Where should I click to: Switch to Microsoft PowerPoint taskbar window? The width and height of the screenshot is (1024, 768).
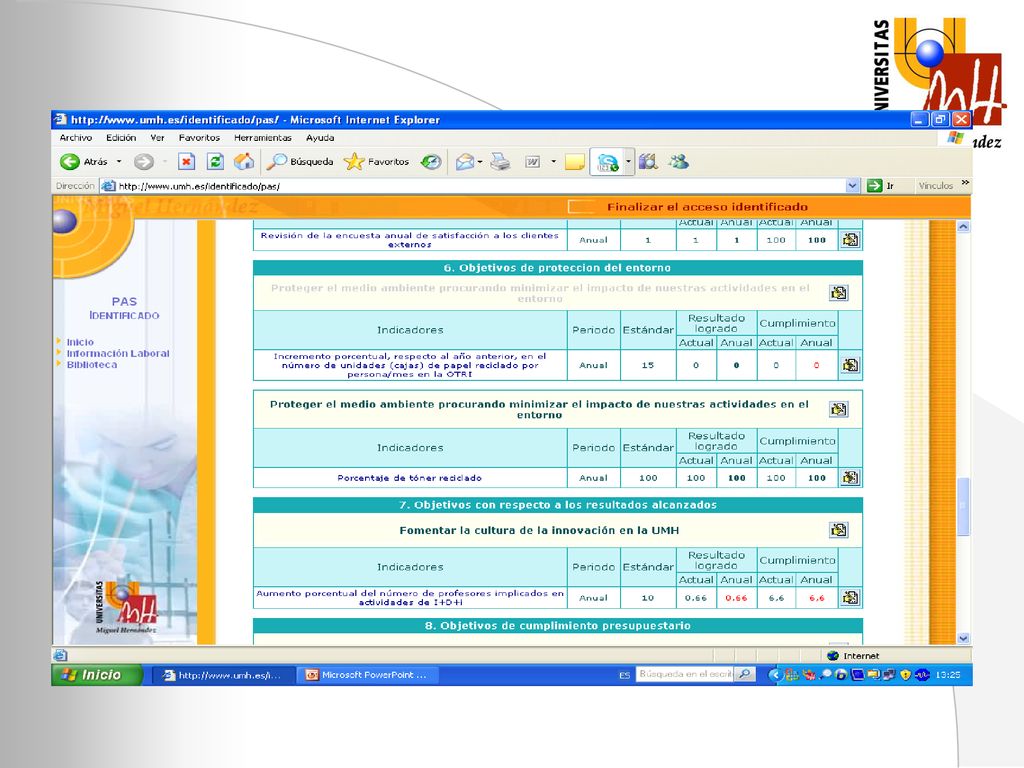[366, 675]
